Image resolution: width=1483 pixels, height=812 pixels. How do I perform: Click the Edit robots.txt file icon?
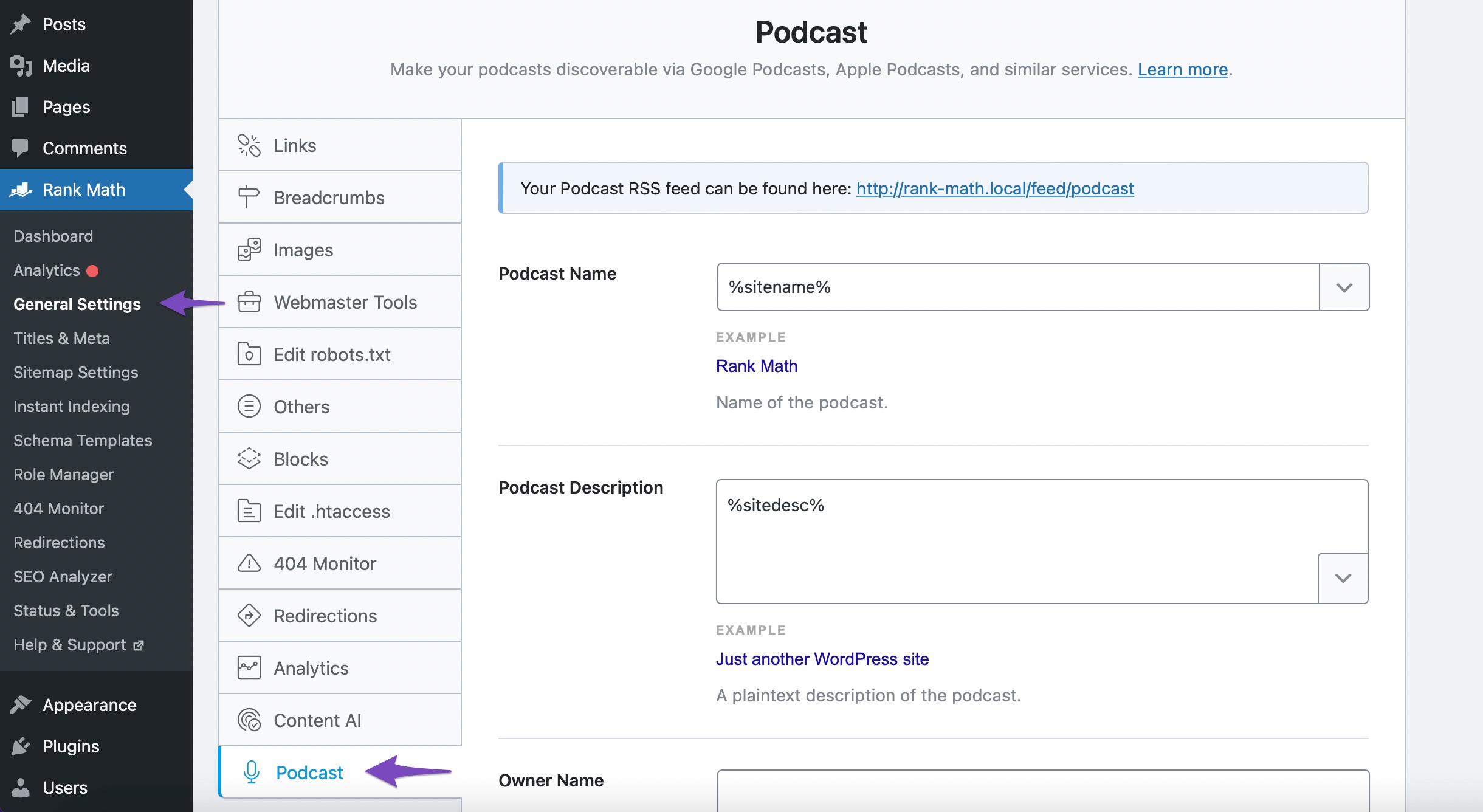click(249, 354)
